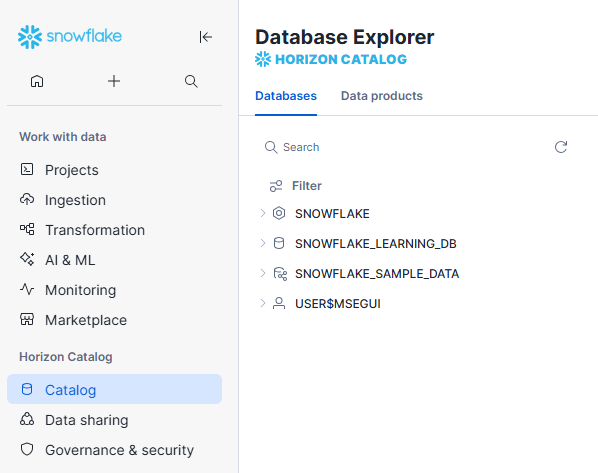Click the AI & ML sparkle icon
Image resolution: width=598 pixels, height=473 pixels.
point(27,259)
